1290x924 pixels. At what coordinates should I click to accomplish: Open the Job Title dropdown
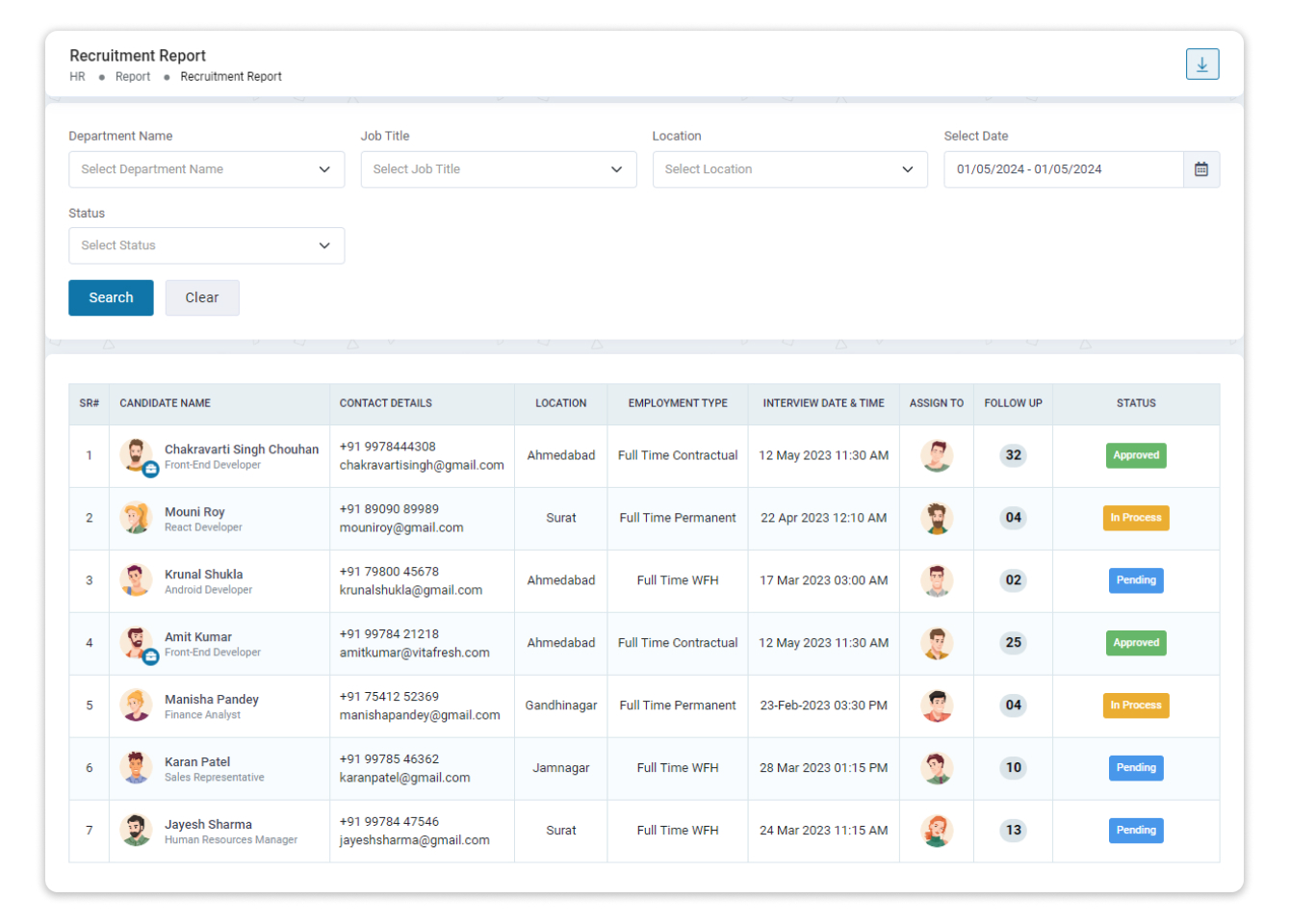[x=499, y=169]
